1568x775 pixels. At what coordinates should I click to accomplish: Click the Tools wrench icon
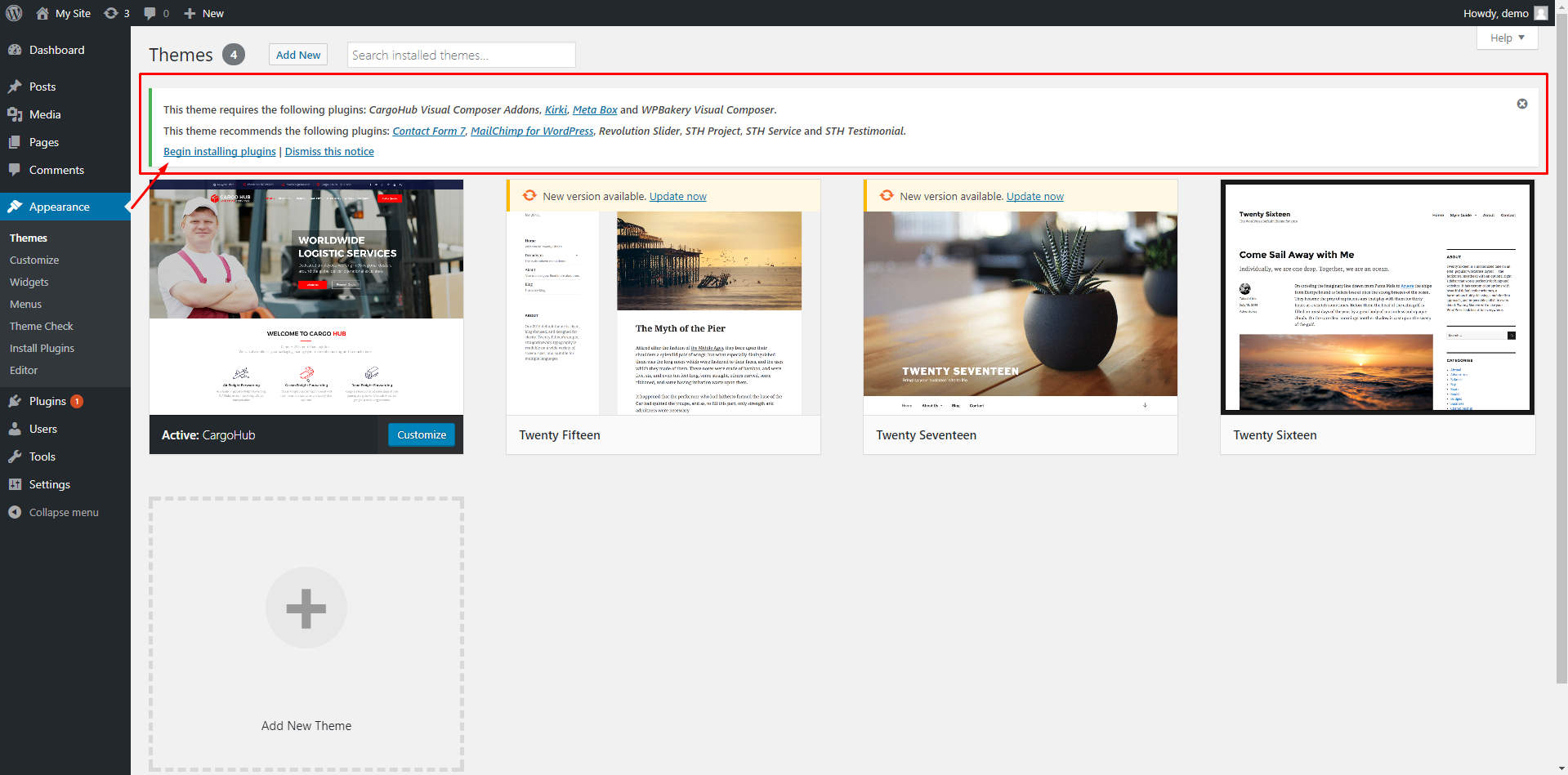15,457
